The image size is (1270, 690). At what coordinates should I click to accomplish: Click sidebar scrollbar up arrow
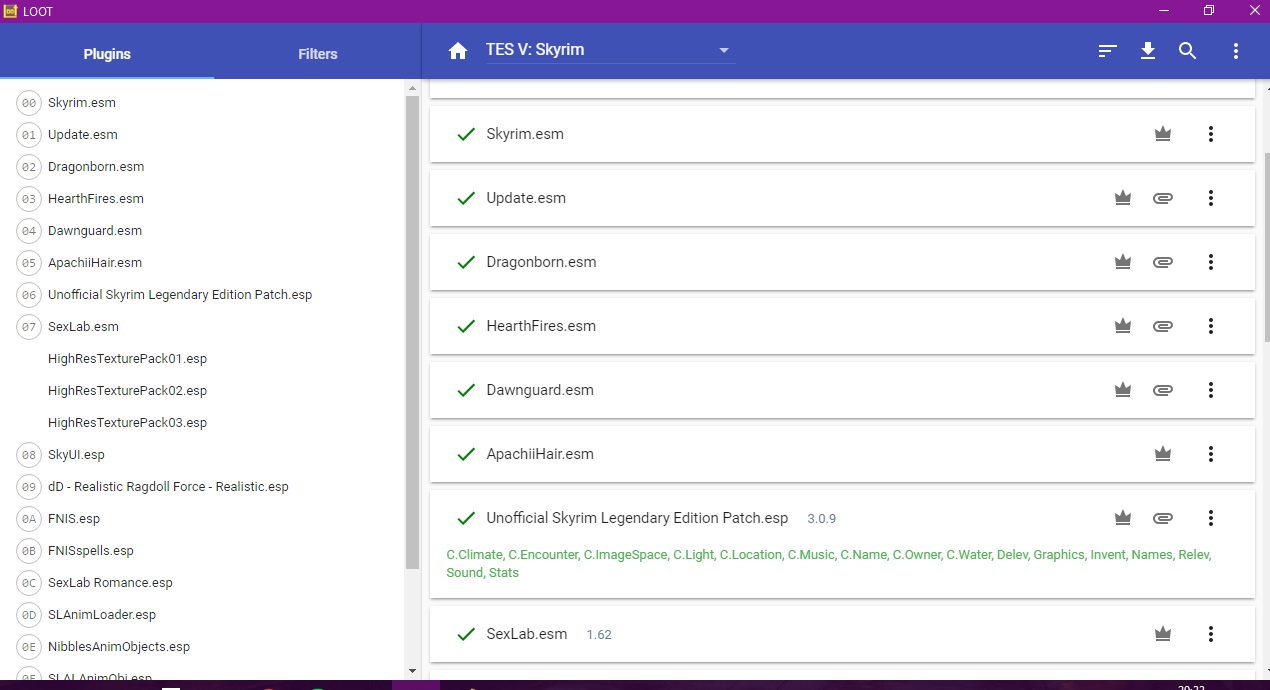413,88
